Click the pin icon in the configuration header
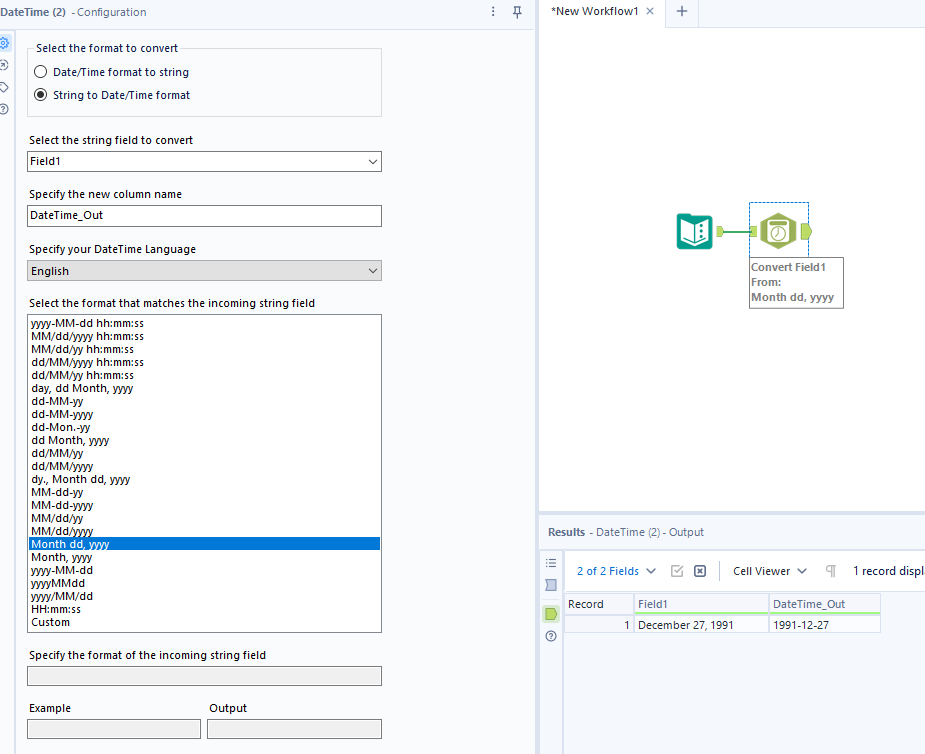 (518, 13)
